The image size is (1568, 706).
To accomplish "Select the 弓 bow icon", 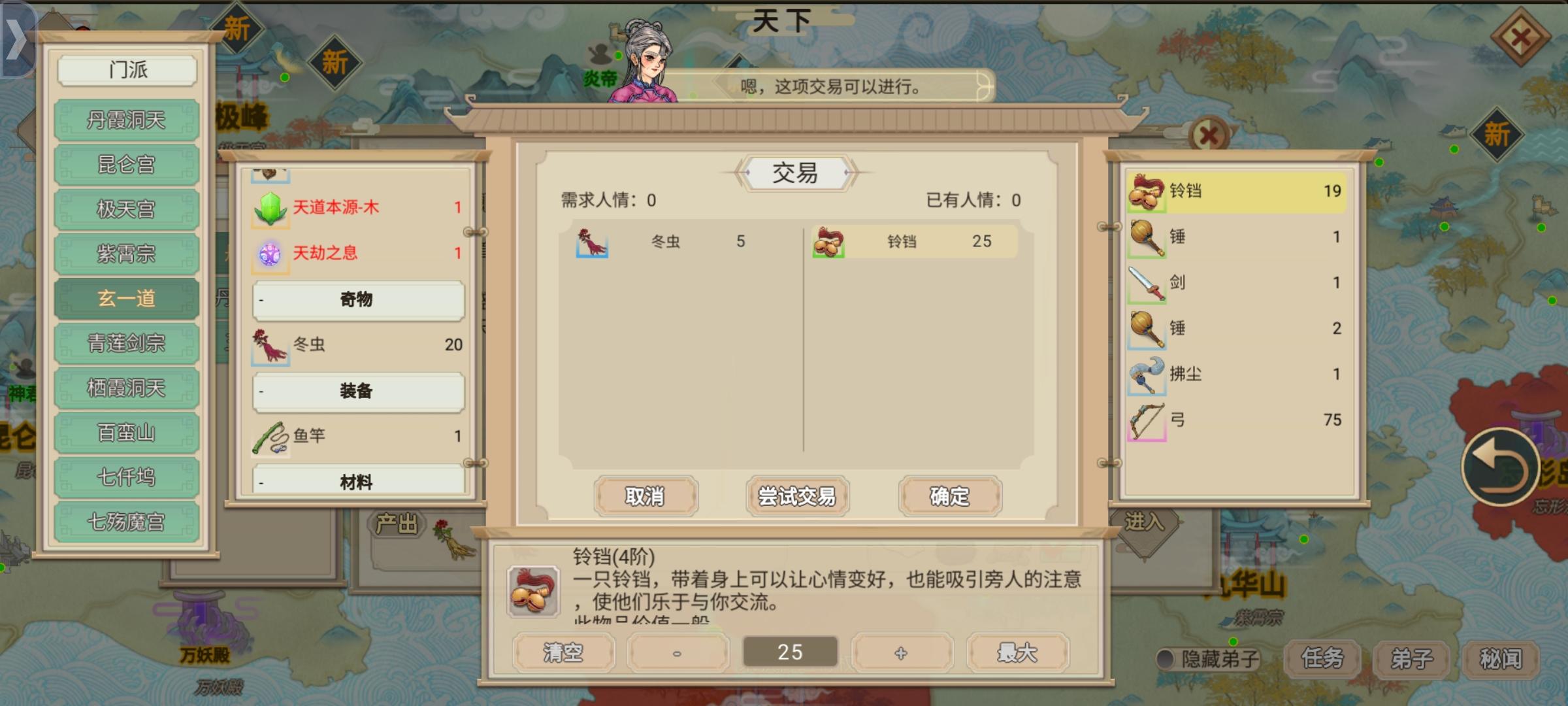I will [x=1147, y=421].
